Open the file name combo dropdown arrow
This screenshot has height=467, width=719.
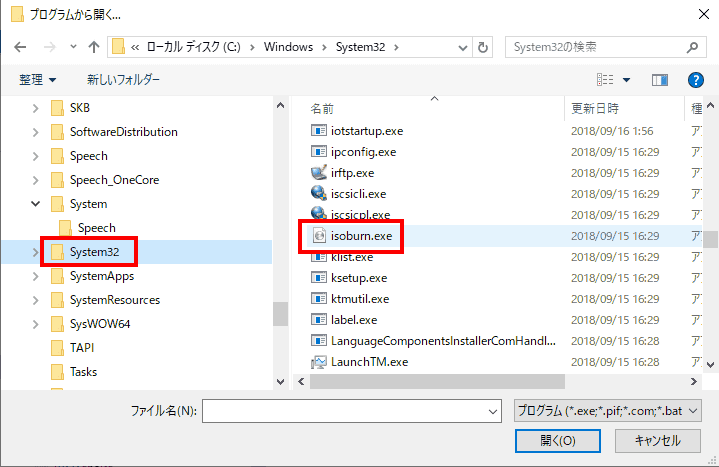tap(493, 411)
